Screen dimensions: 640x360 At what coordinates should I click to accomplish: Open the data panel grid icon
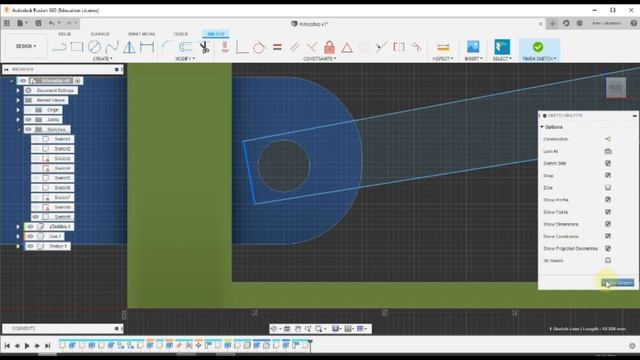pyautogui.click(x=7, y=23)
